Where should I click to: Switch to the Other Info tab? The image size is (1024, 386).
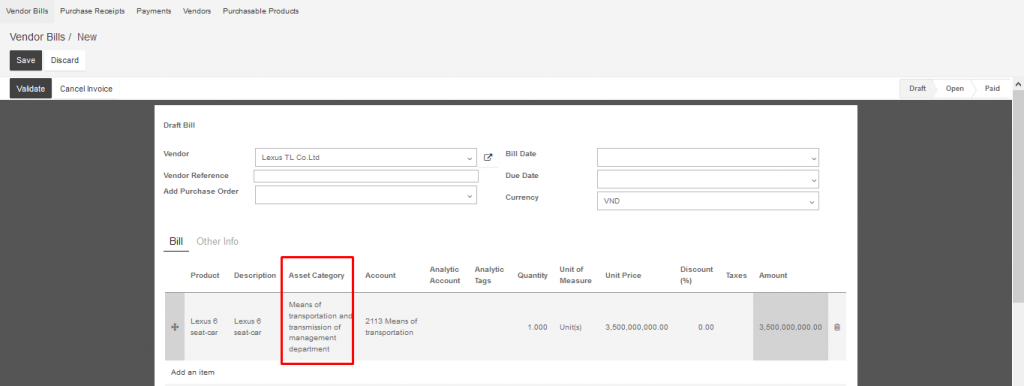pyautogui.click(x=217, y=242)
